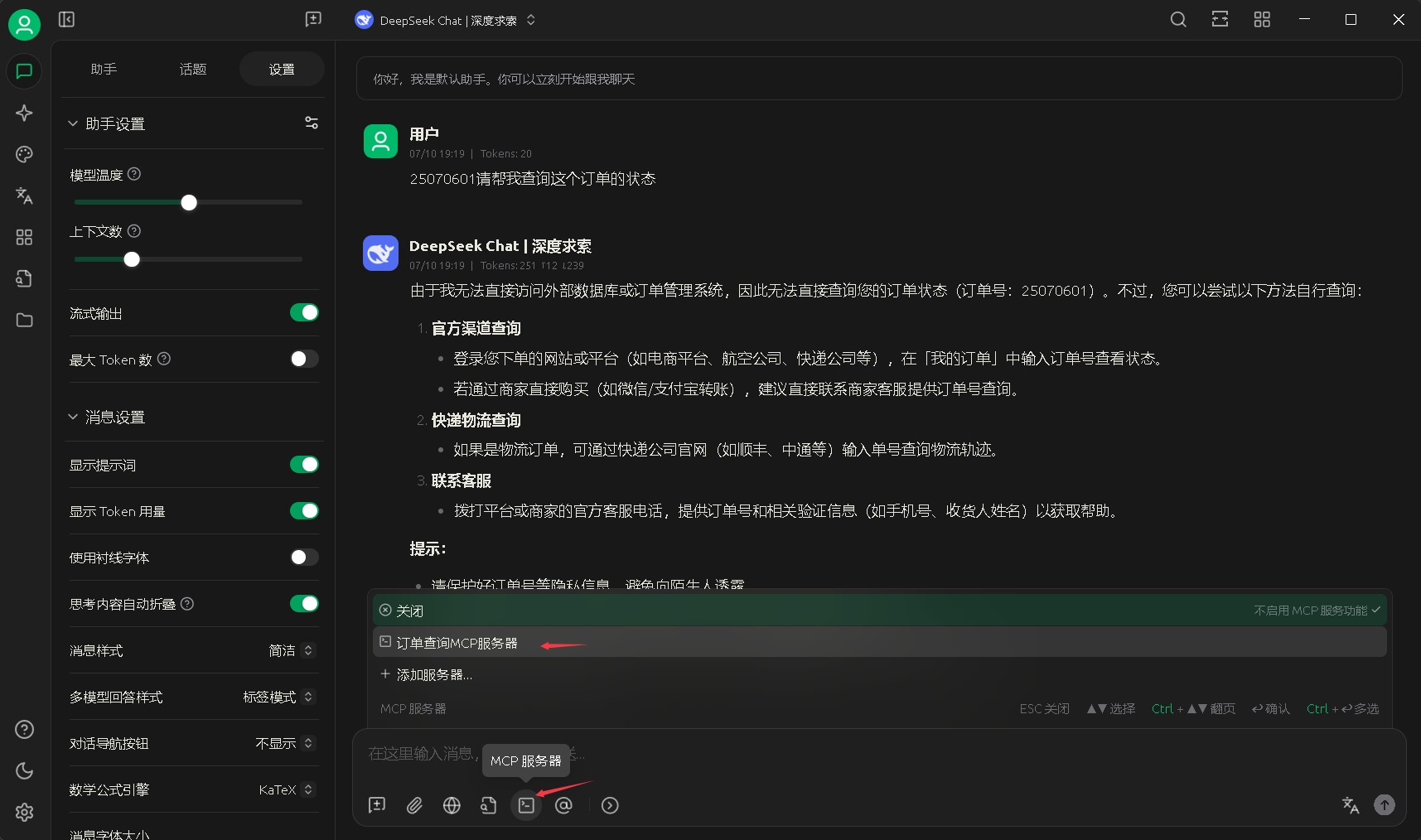Open assistant settings sliders icon

pos(312,123)
